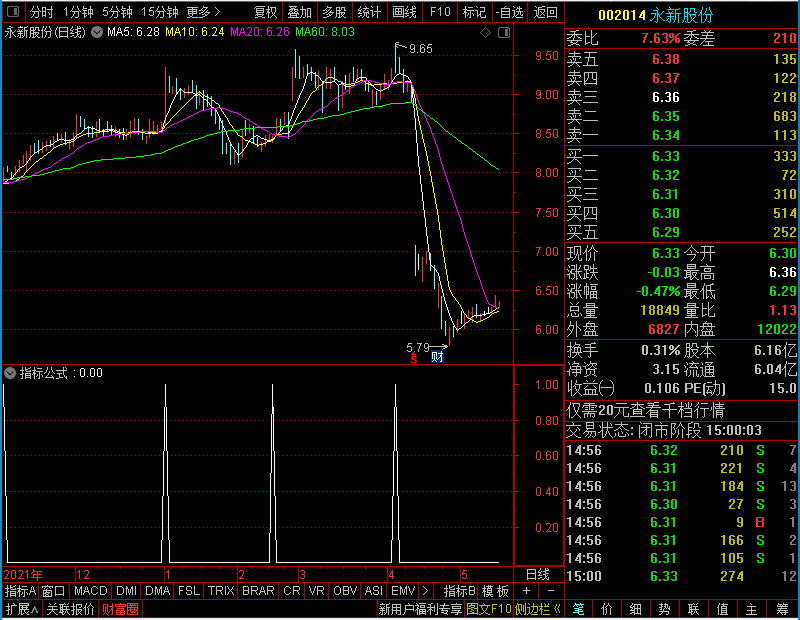Open the 多股 multi-stock view
This screenshot has height=620, width=800.
click(x=334, y=12)
